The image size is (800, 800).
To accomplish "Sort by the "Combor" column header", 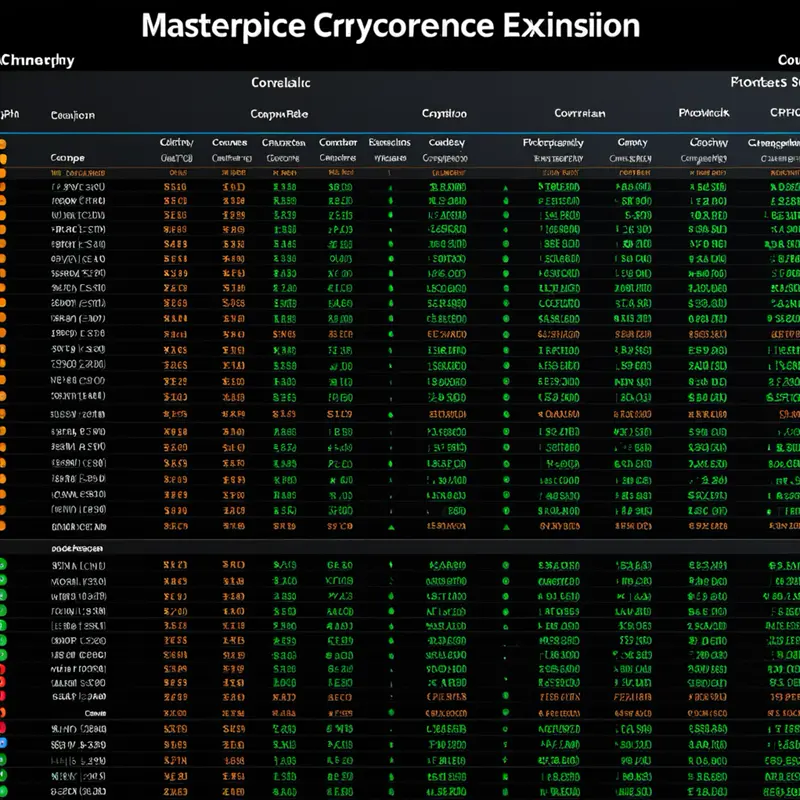I will click(x=338, y=142).
